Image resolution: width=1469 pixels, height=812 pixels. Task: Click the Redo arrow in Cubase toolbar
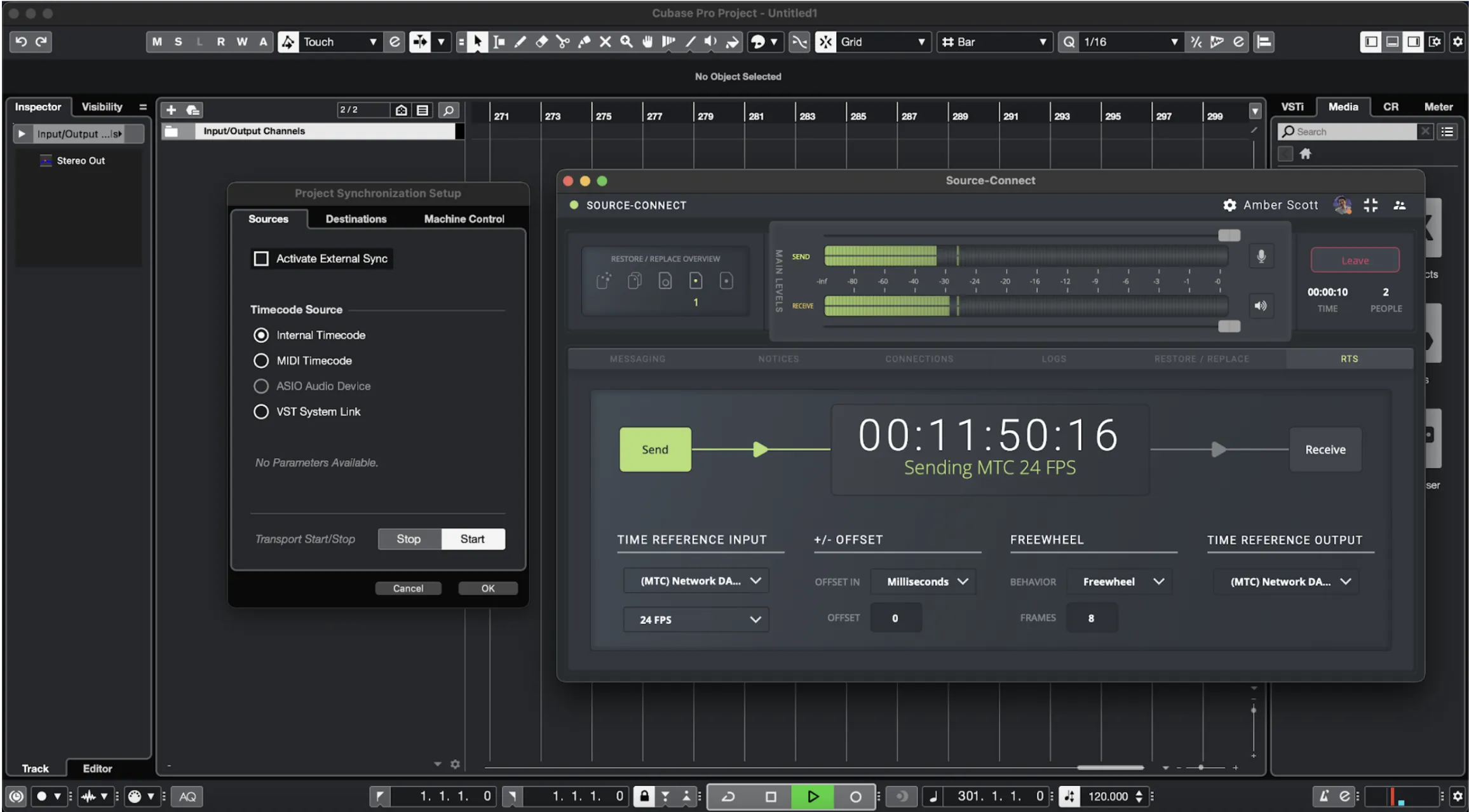tap(42, 42)
